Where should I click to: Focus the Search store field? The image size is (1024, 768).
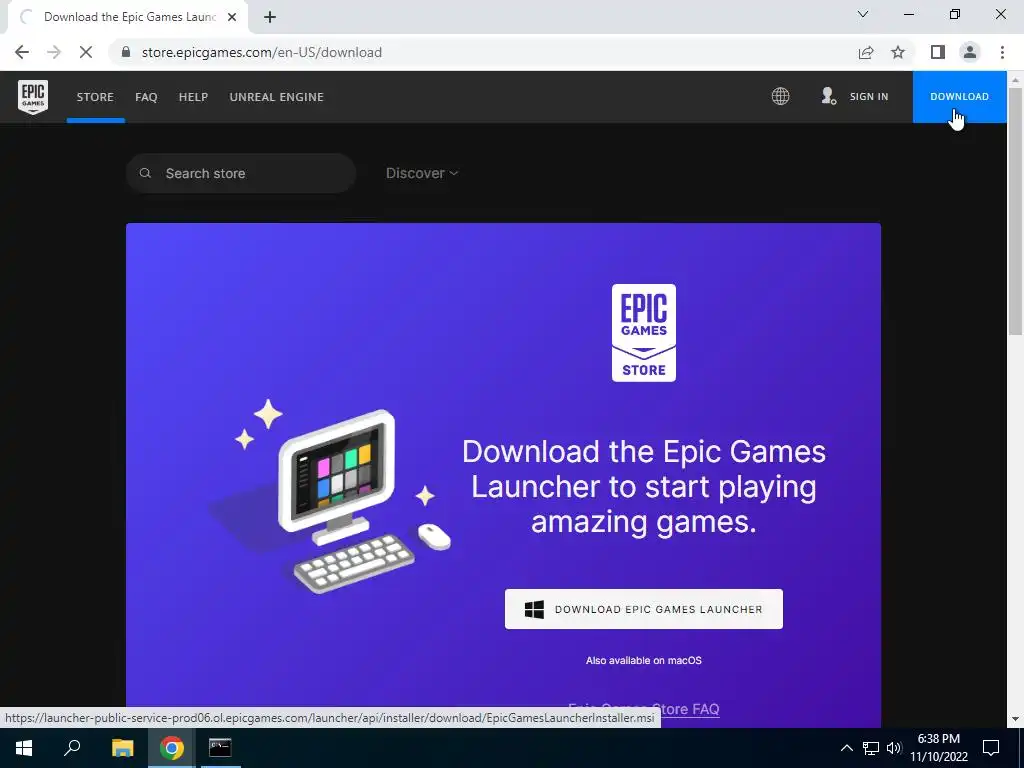(x=241, y=173)
